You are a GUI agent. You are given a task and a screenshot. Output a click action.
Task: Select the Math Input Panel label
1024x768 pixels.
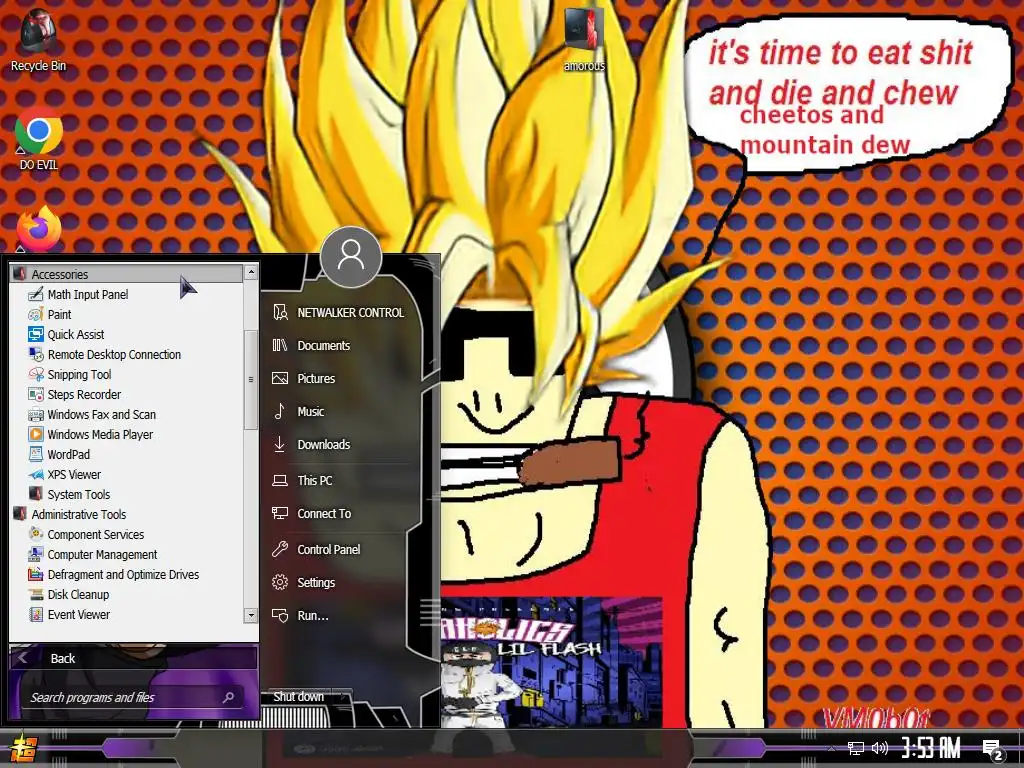point(88,295)
